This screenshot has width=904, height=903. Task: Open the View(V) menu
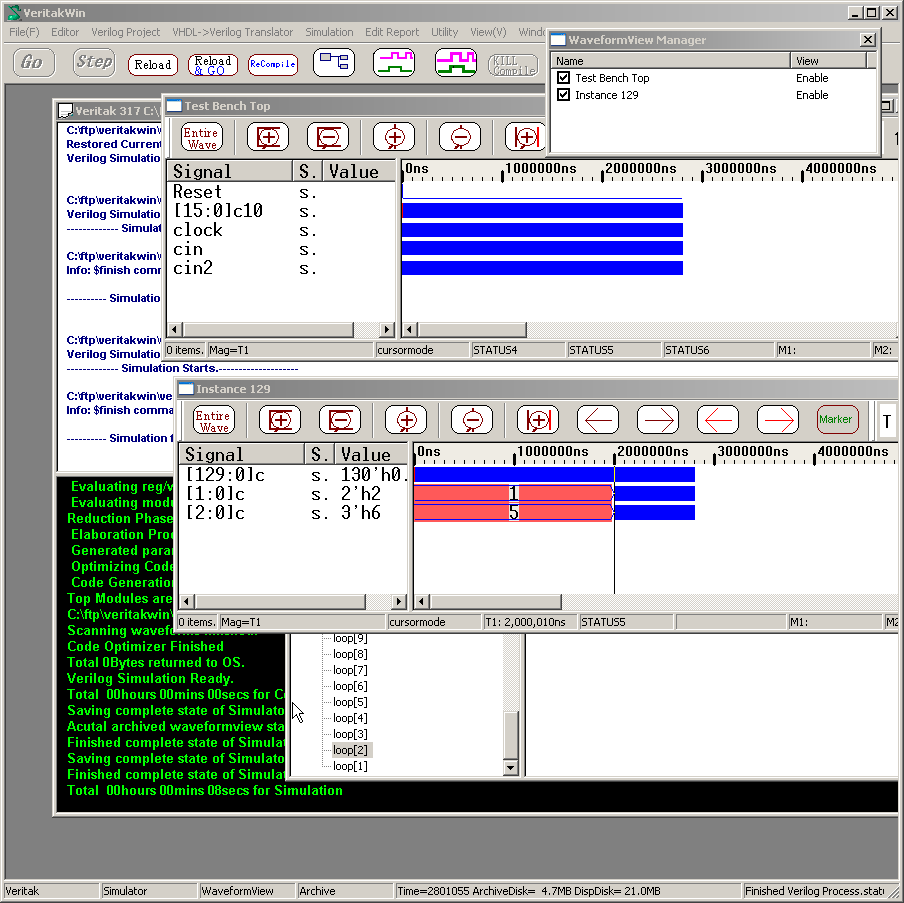(488, 32)
